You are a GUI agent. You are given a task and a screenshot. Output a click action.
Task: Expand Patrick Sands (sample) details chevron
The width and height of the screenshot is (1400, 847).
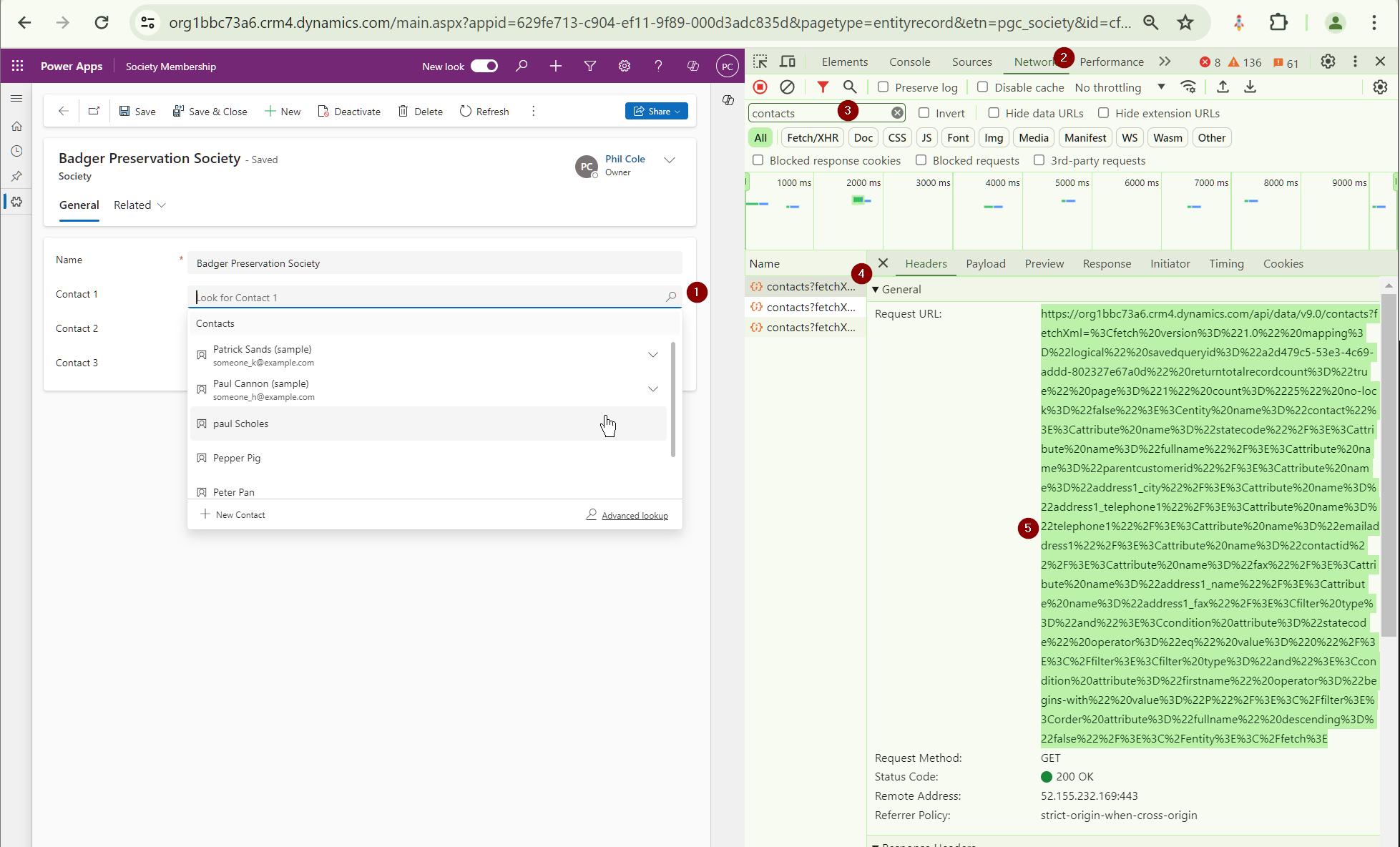coord(653,355)
